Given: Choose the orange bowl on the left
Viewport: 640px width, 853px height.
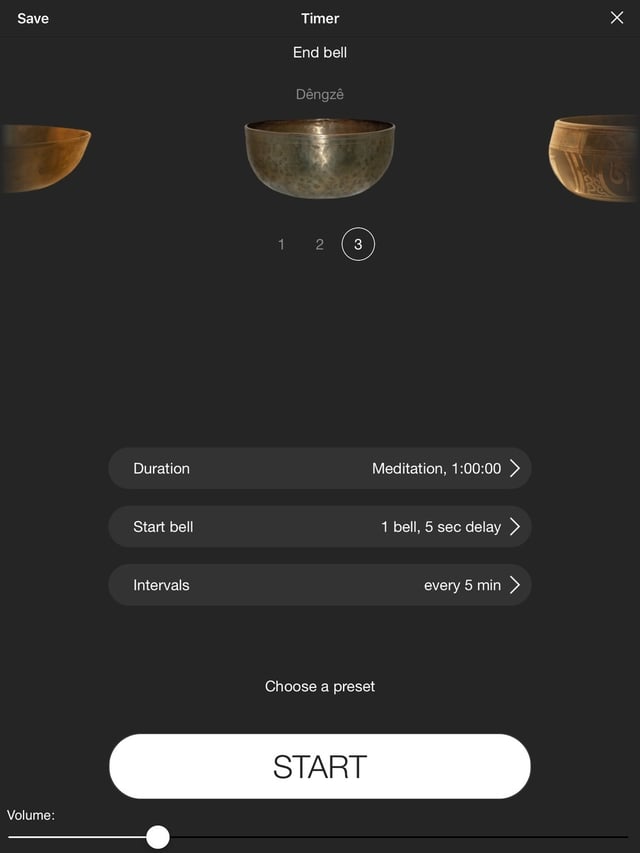Looking at the screenshot, I should coord(45,158).
